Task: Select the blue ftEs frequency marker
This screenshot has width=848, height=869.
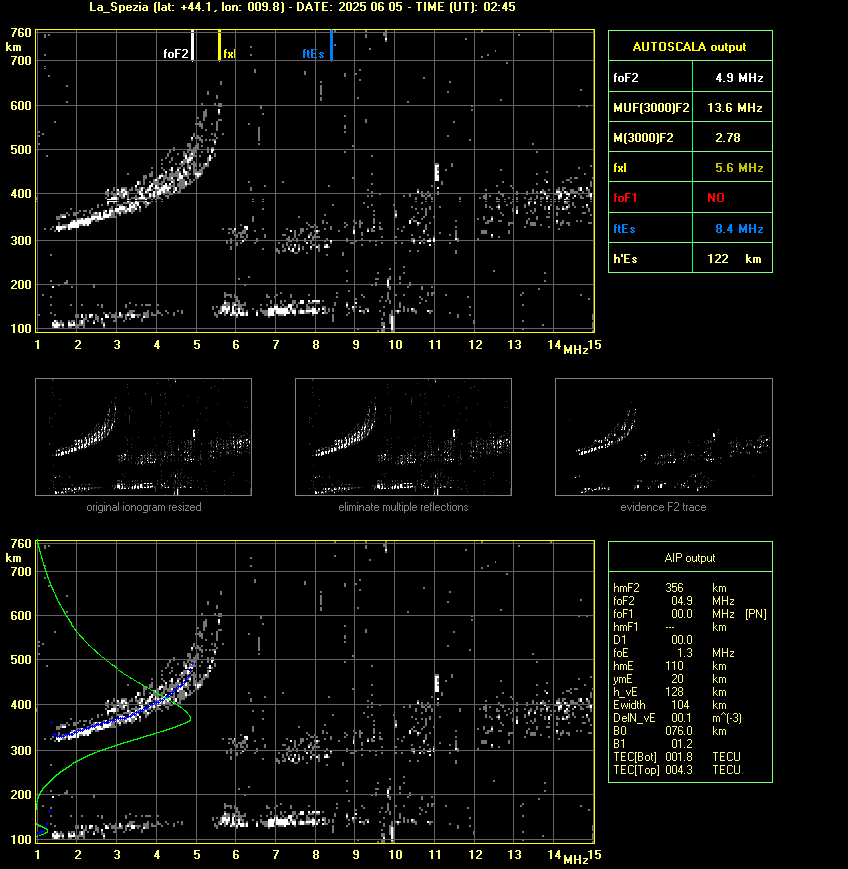Action: tap(331, 45)
